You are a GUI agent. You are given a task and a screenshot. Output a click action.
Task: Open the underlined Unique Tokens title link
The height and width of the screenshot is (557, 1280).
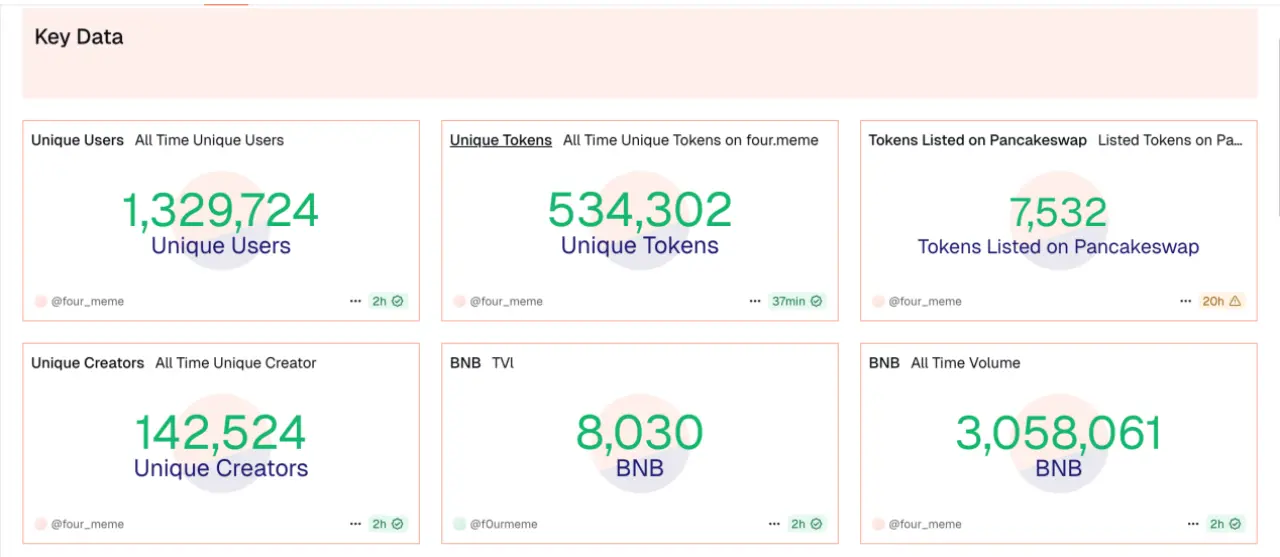coord(501,140)
